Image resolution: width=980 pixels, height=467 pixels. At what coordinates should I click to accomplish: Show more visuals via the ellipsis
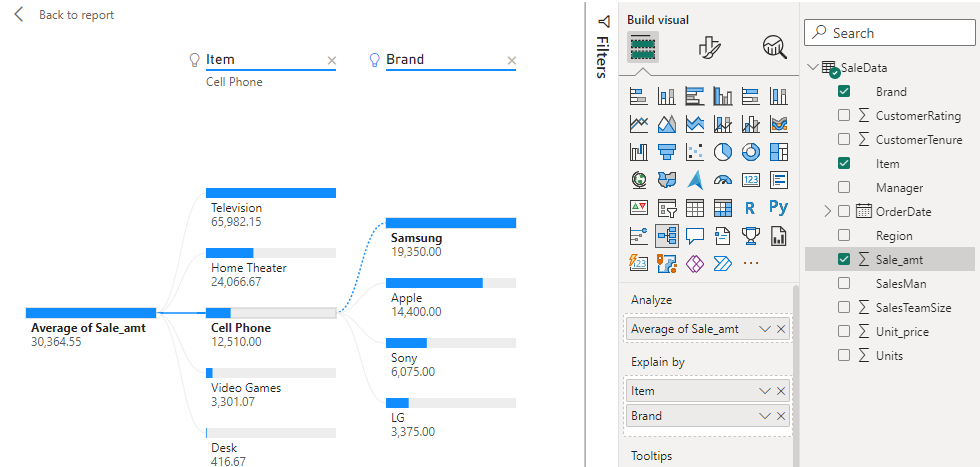click(x=751, y=263)
